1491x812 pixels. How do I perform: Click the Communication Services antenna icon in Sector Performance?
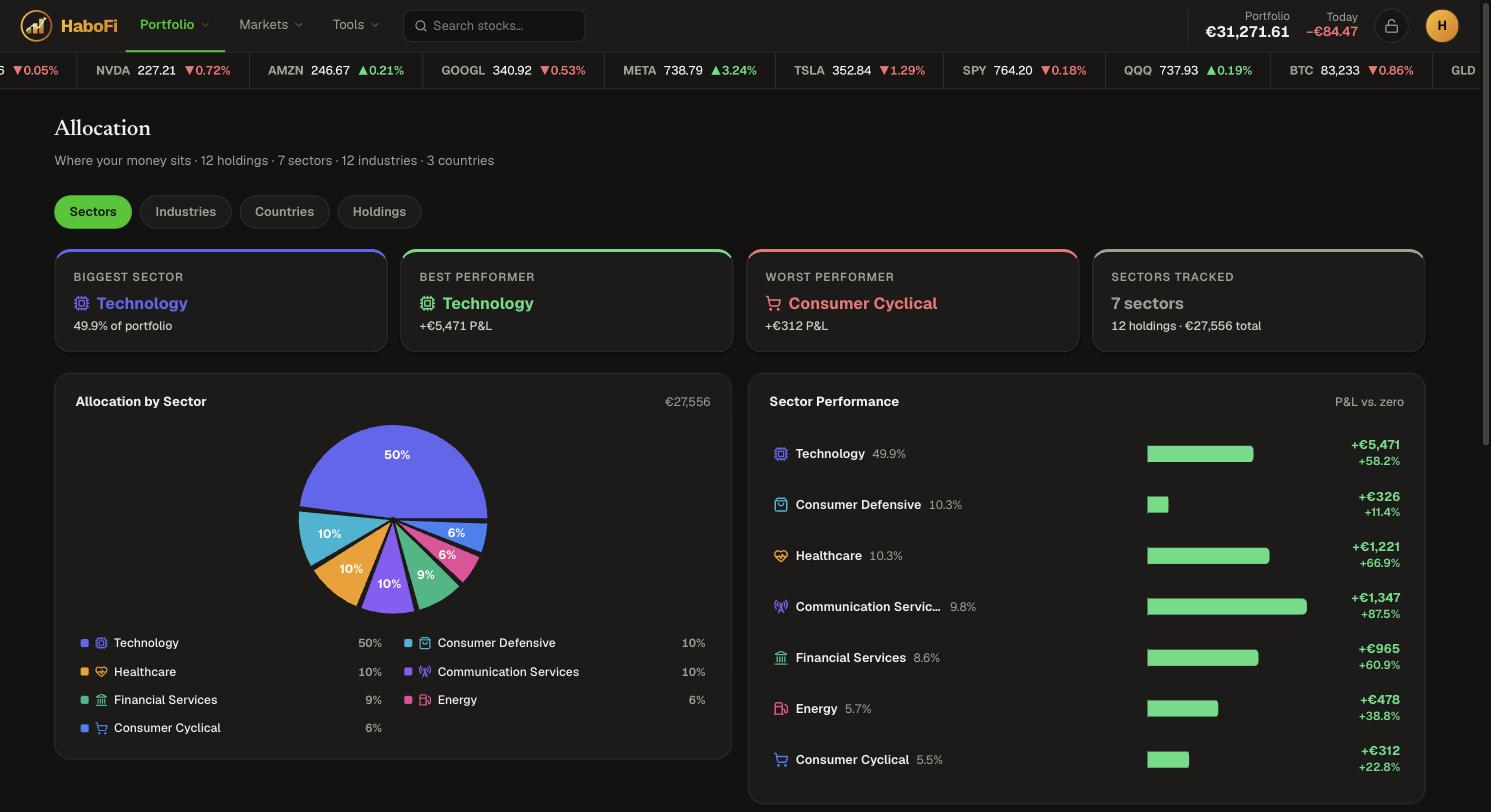781,607
